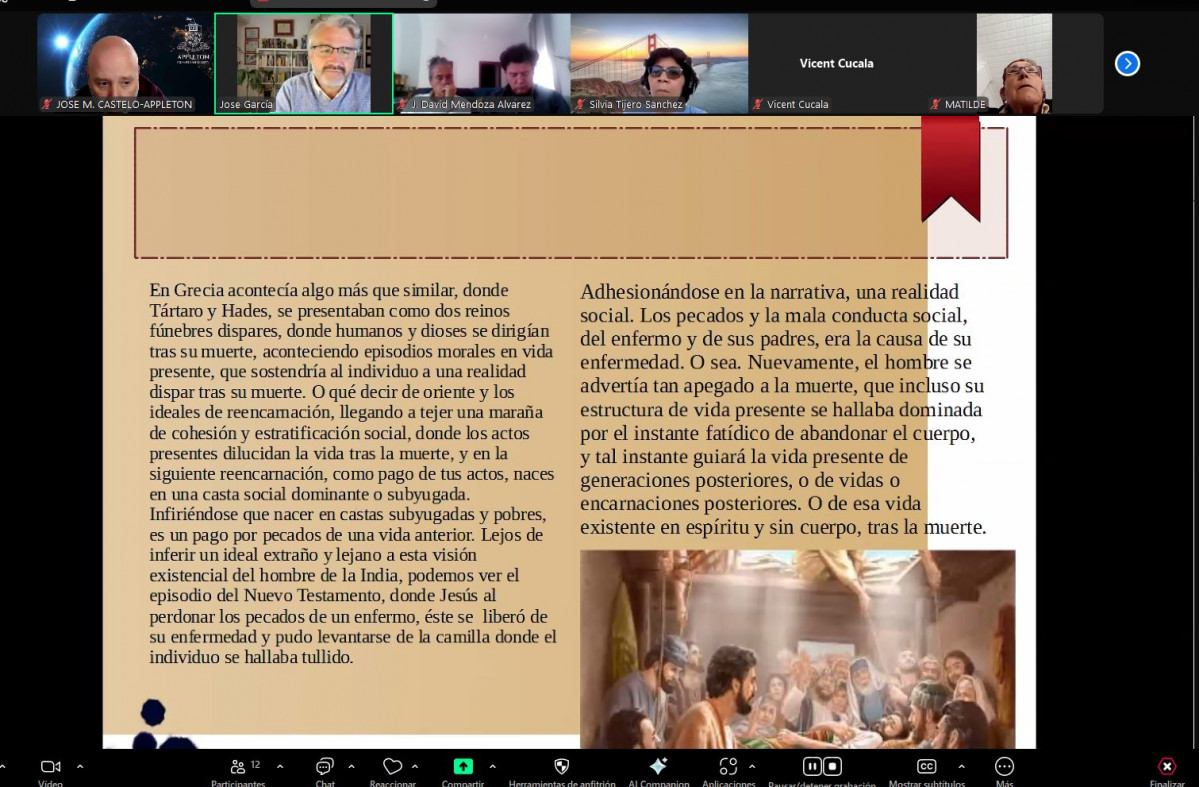Select Jose Garcia's video thumbnail

click(304, 63)
